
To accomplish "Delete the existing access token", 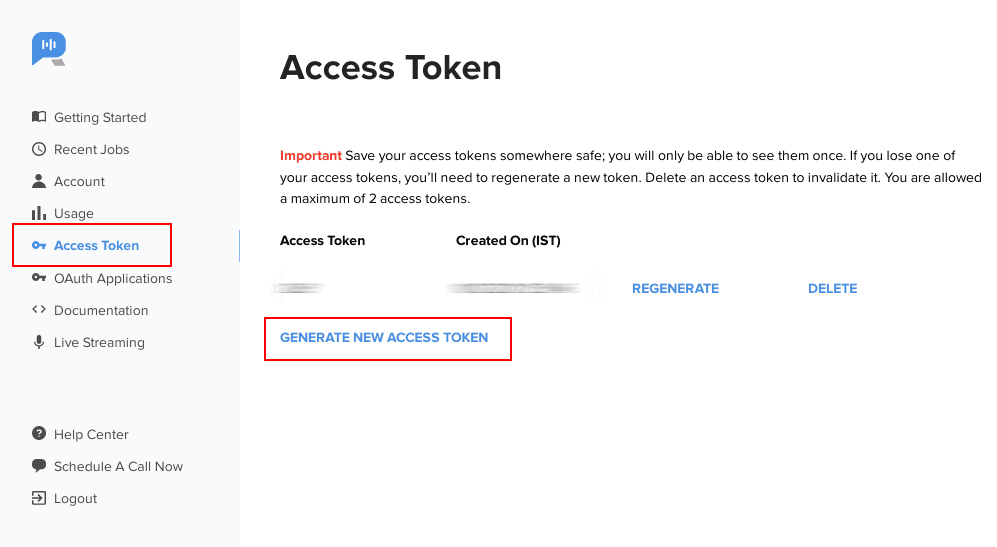I will [832, 288].
